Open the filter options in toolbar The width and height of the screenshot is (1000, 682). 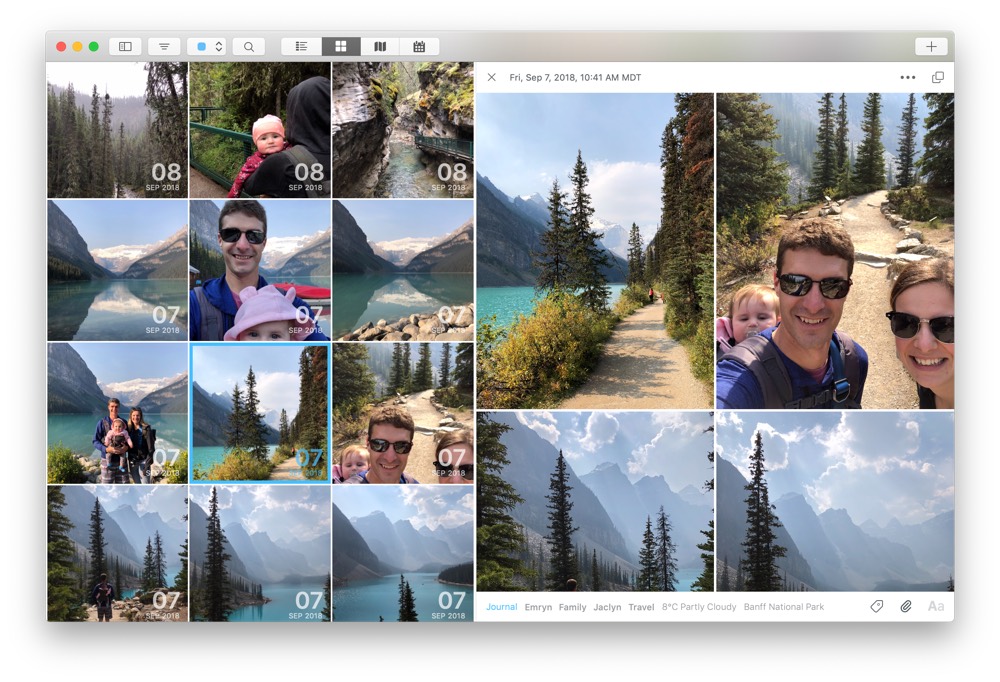coord(164,47)
